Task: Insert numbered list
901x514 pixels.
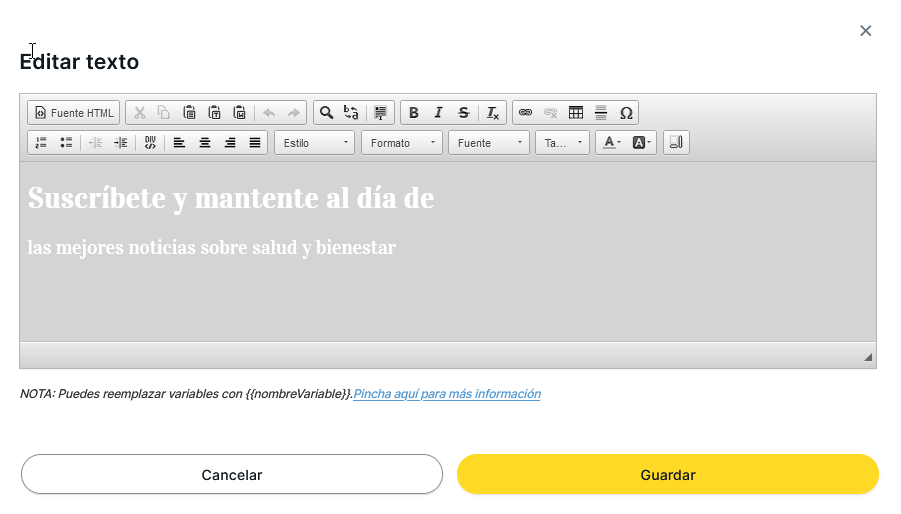Action: [41, 143]
